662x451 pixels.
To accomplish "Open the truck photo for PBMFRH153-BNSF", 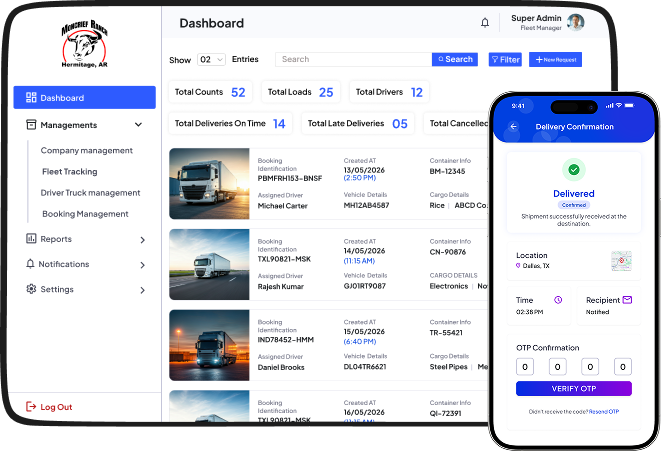I will coord(209,184).
